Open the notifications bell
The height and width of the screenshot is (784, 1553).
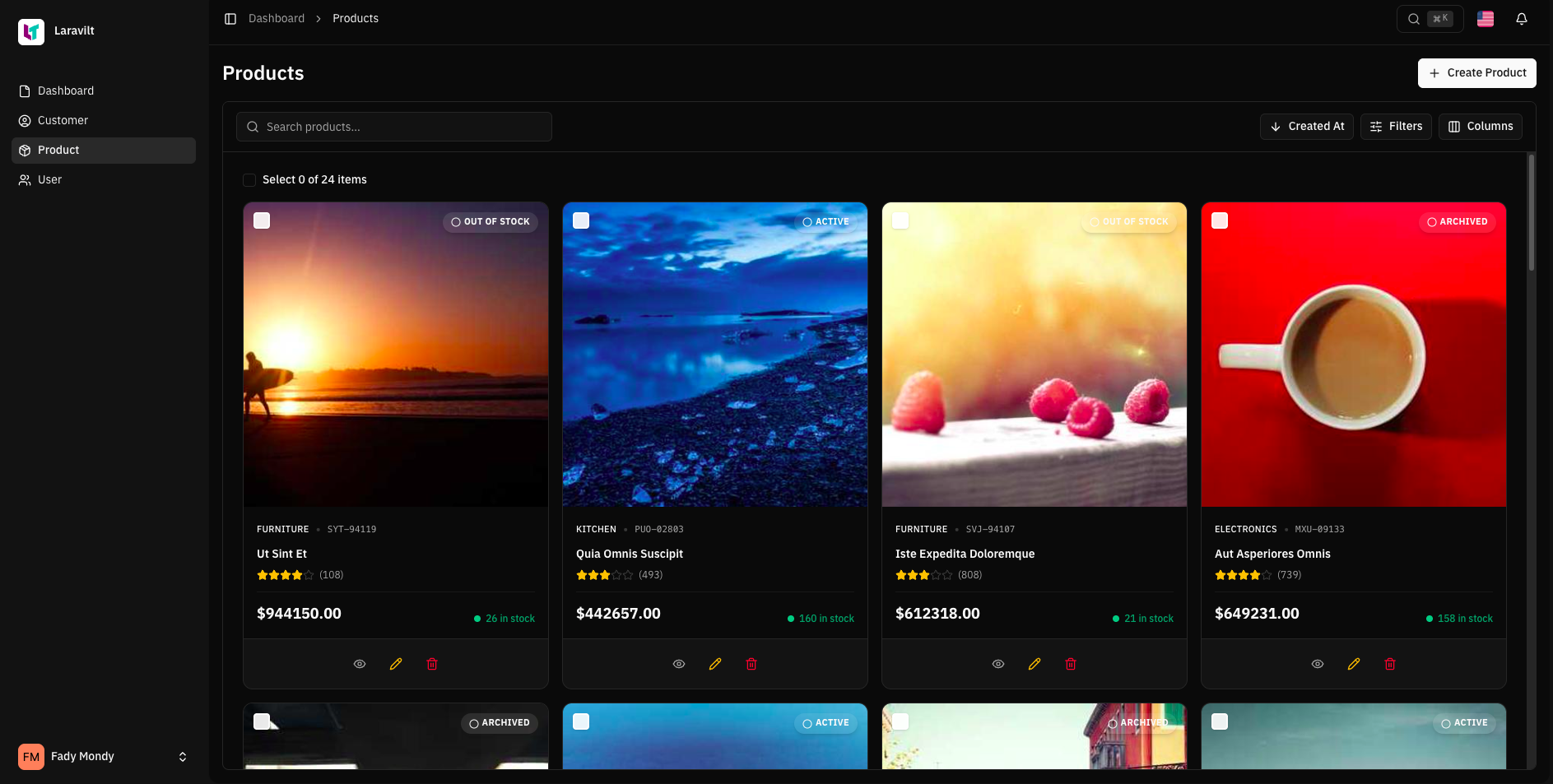1521,19
